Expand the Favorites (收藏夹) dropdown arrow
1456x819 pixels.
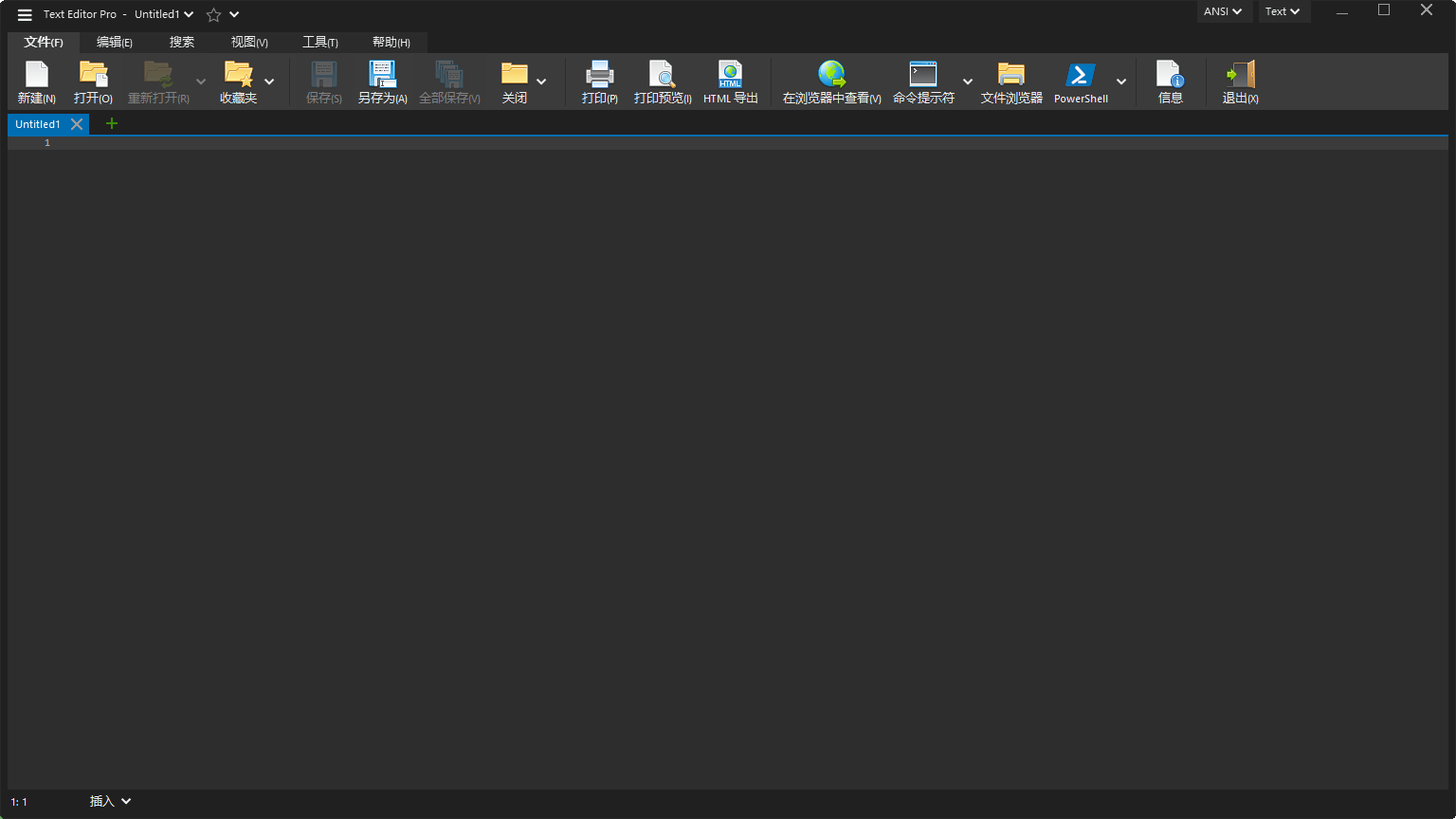[x=269, y=82]
